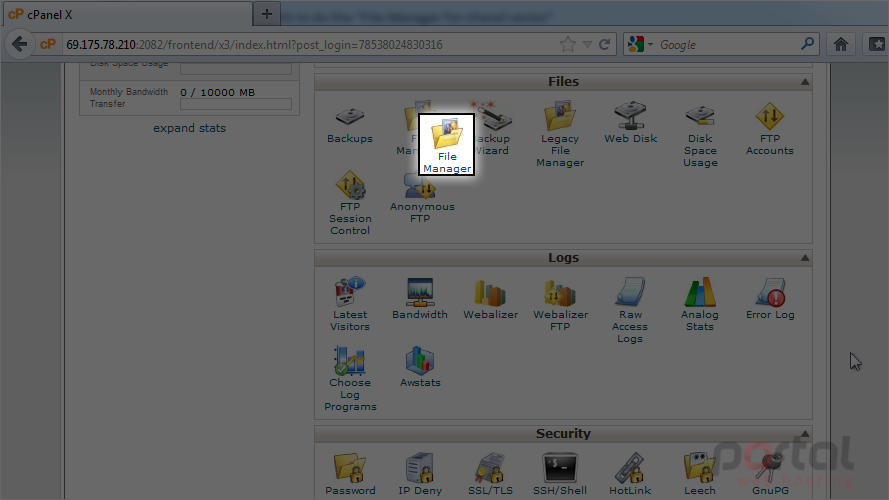889x500 pixels.
Task: Open HotLink protection
Action: click(630, 474)
